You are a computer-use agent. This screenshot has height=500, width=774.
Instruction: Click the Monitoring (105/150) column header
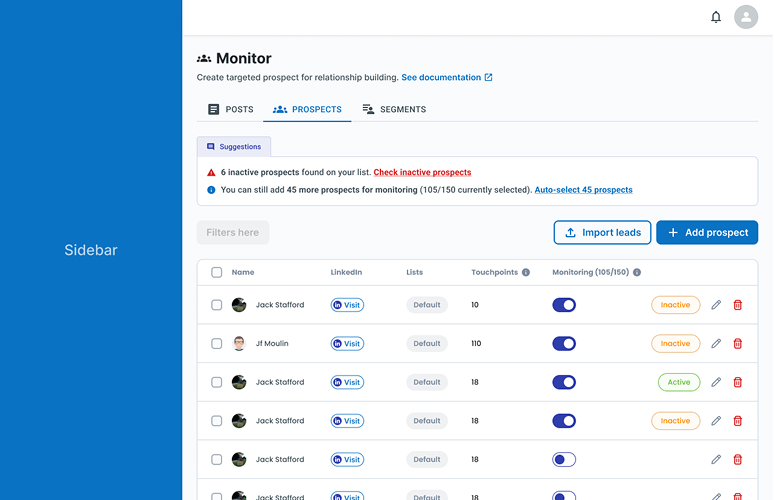coord(590,272)
